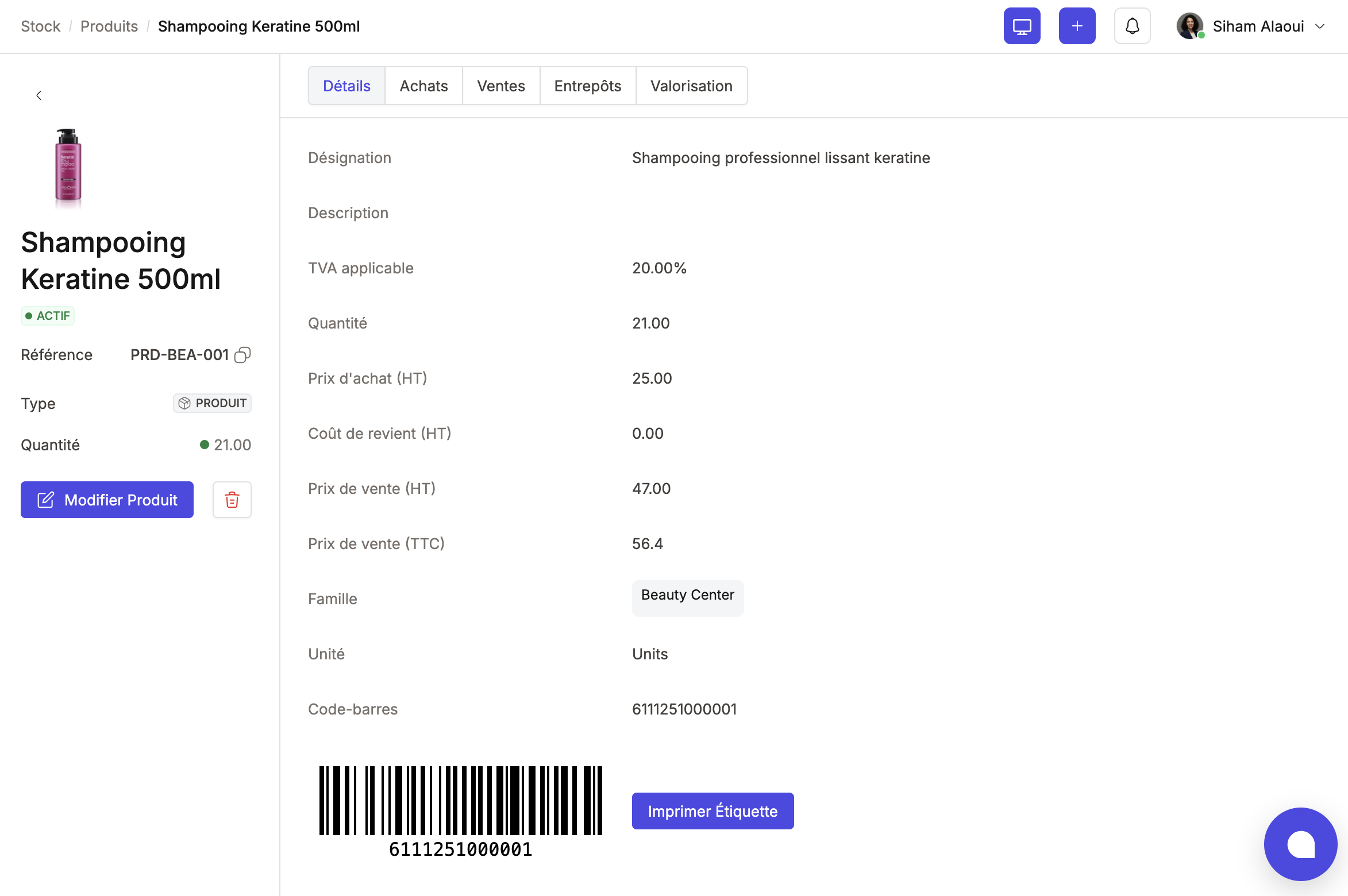Delete product with the trash icon
Screen dimensions: 1348x896
232,500
